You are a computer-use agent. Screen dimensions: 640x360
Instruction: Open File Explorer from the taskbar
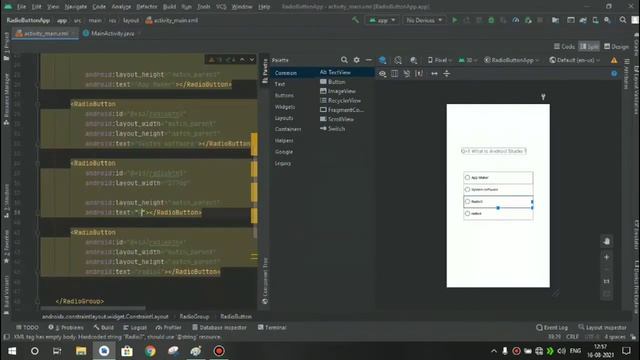pyautogui.click(x=81, y=351)
